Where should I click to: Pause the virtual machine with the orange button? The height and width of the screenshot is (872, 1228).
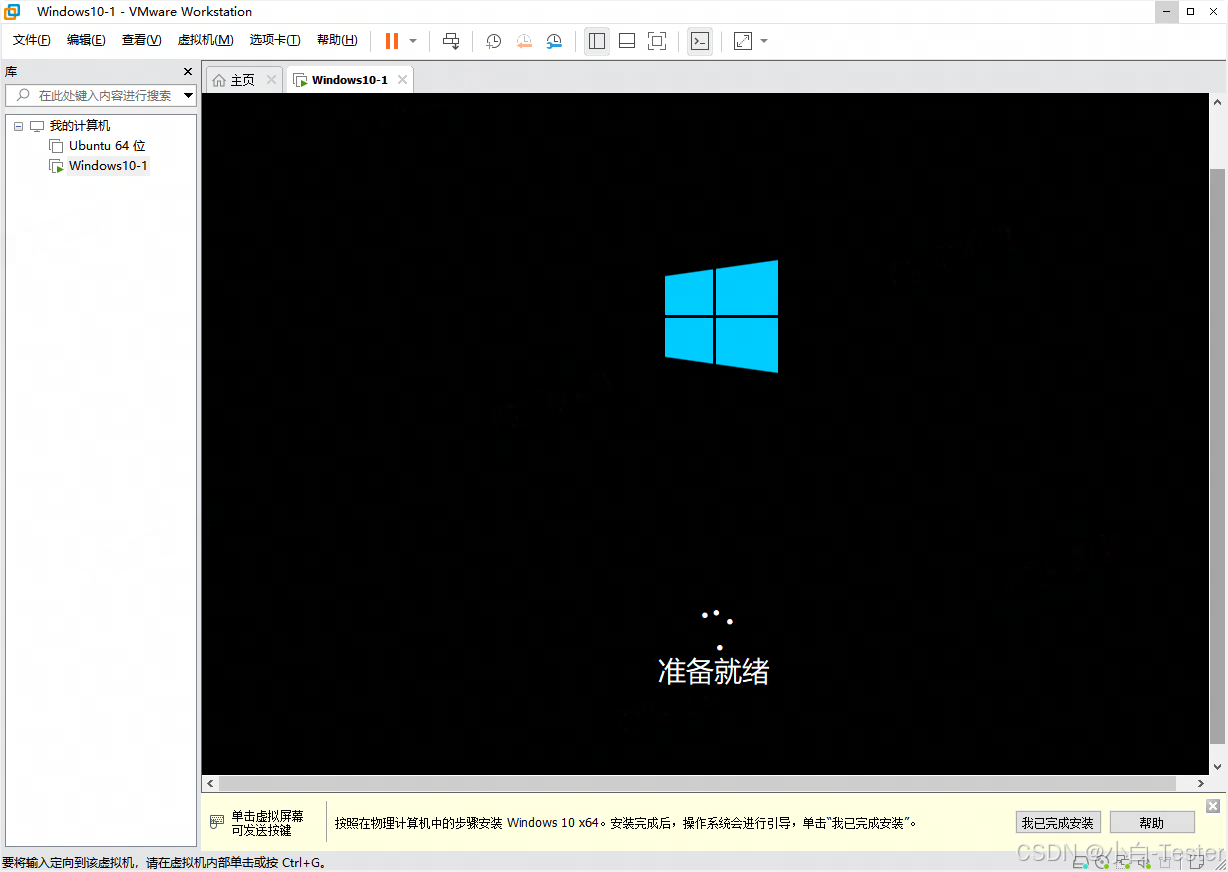pos(391,41)
